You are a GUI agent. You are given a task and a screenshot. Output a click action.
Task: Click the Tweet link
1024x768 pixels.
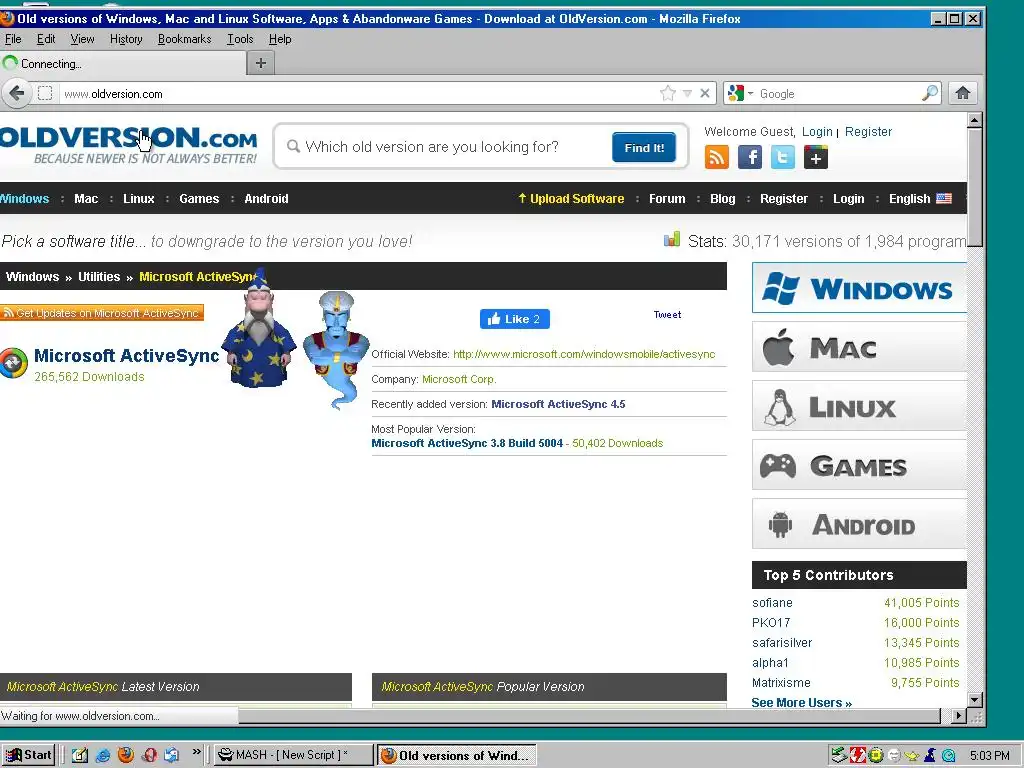[667, 315]
